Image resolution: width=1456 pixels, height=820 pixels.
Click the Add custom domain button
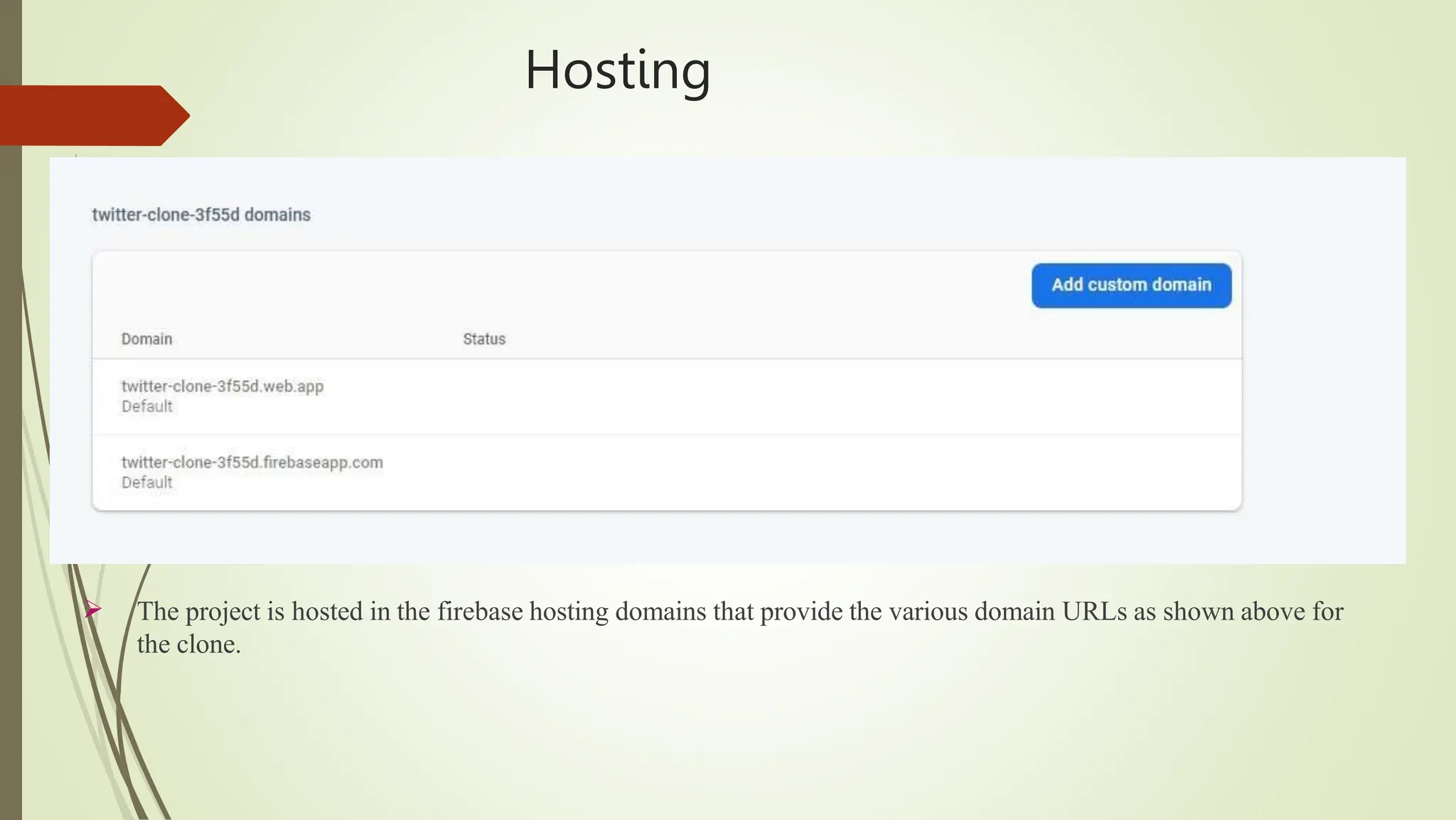coord(1131,286)
